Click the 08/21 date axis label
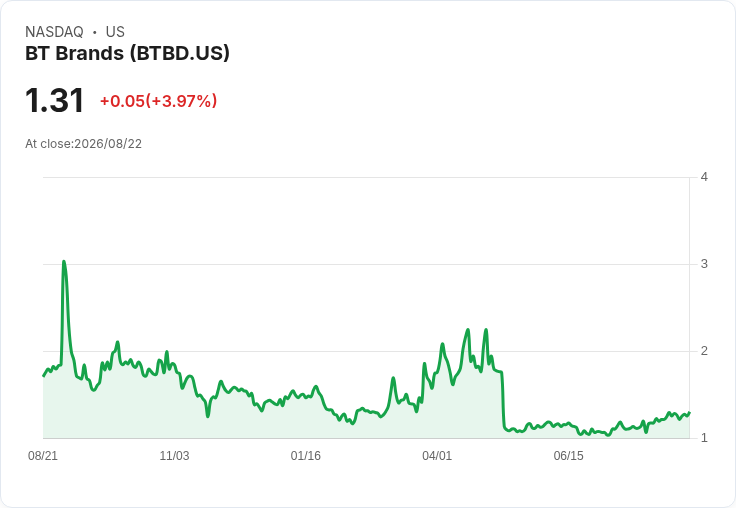736x508 pixels. tap(43, 456)
